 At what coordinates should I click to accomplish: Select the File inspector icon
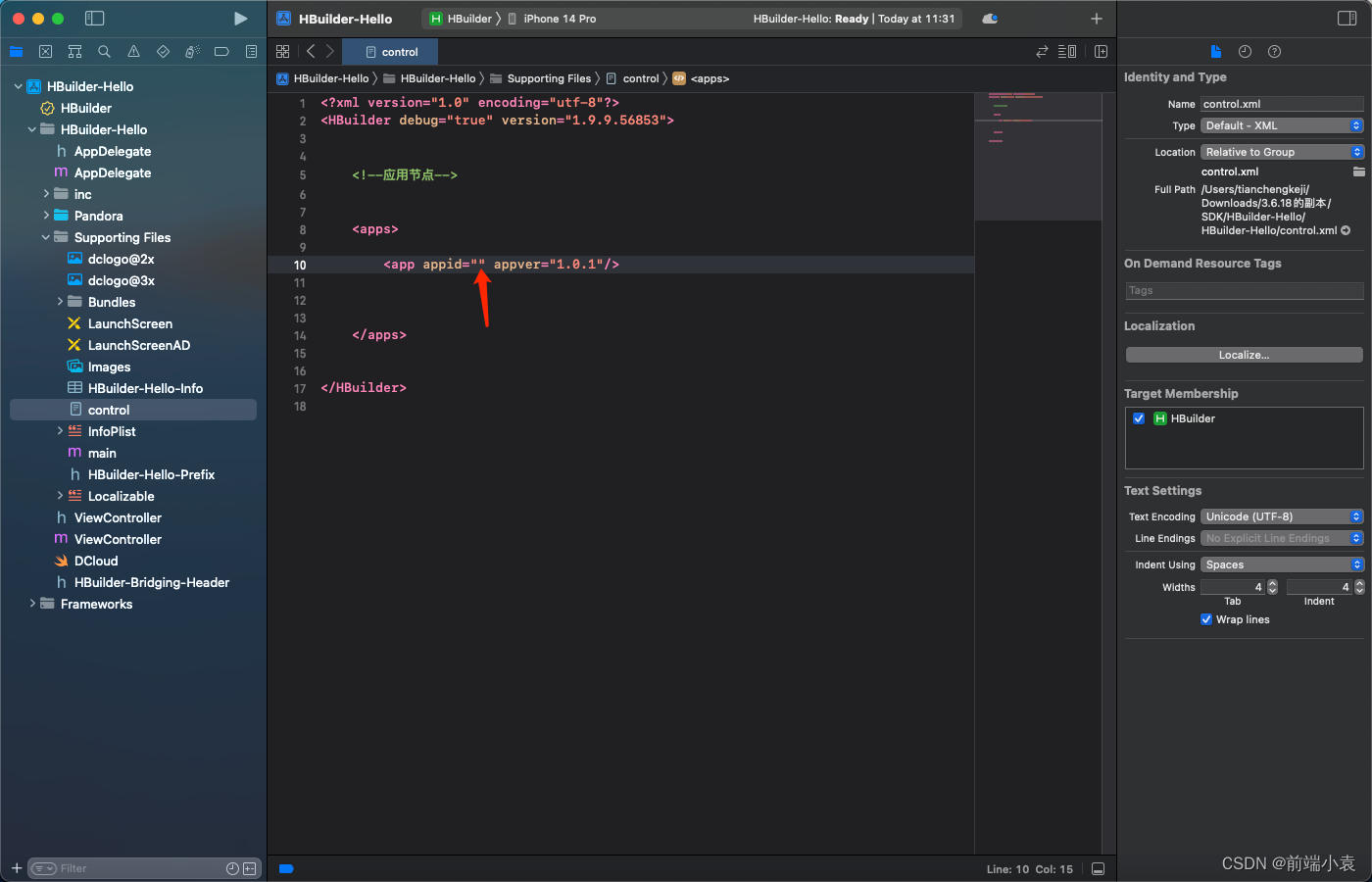1215,52
